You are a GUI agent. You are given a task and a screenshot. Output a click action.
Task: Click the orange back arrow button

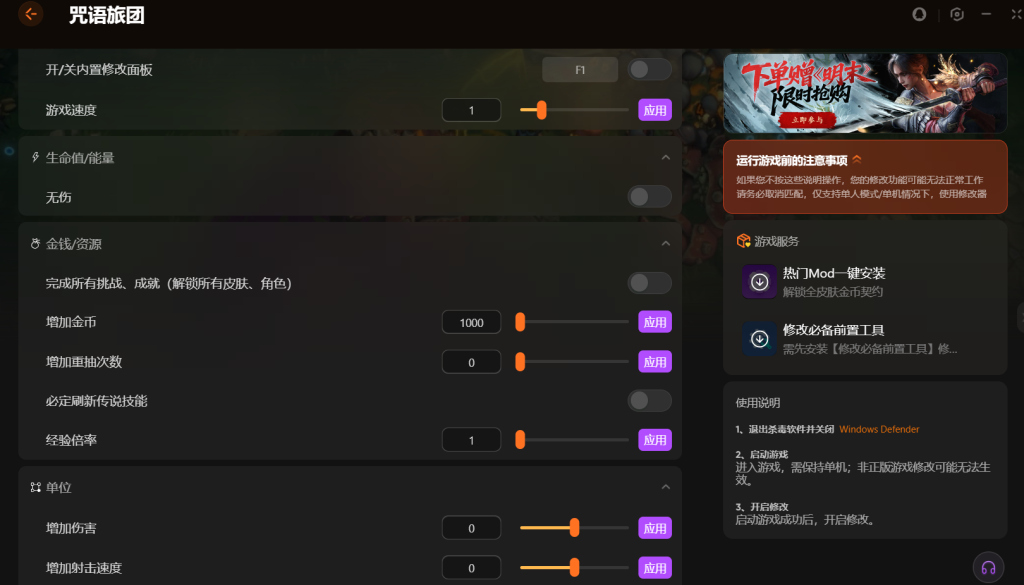pyautogui.click(x=31, y=14)
